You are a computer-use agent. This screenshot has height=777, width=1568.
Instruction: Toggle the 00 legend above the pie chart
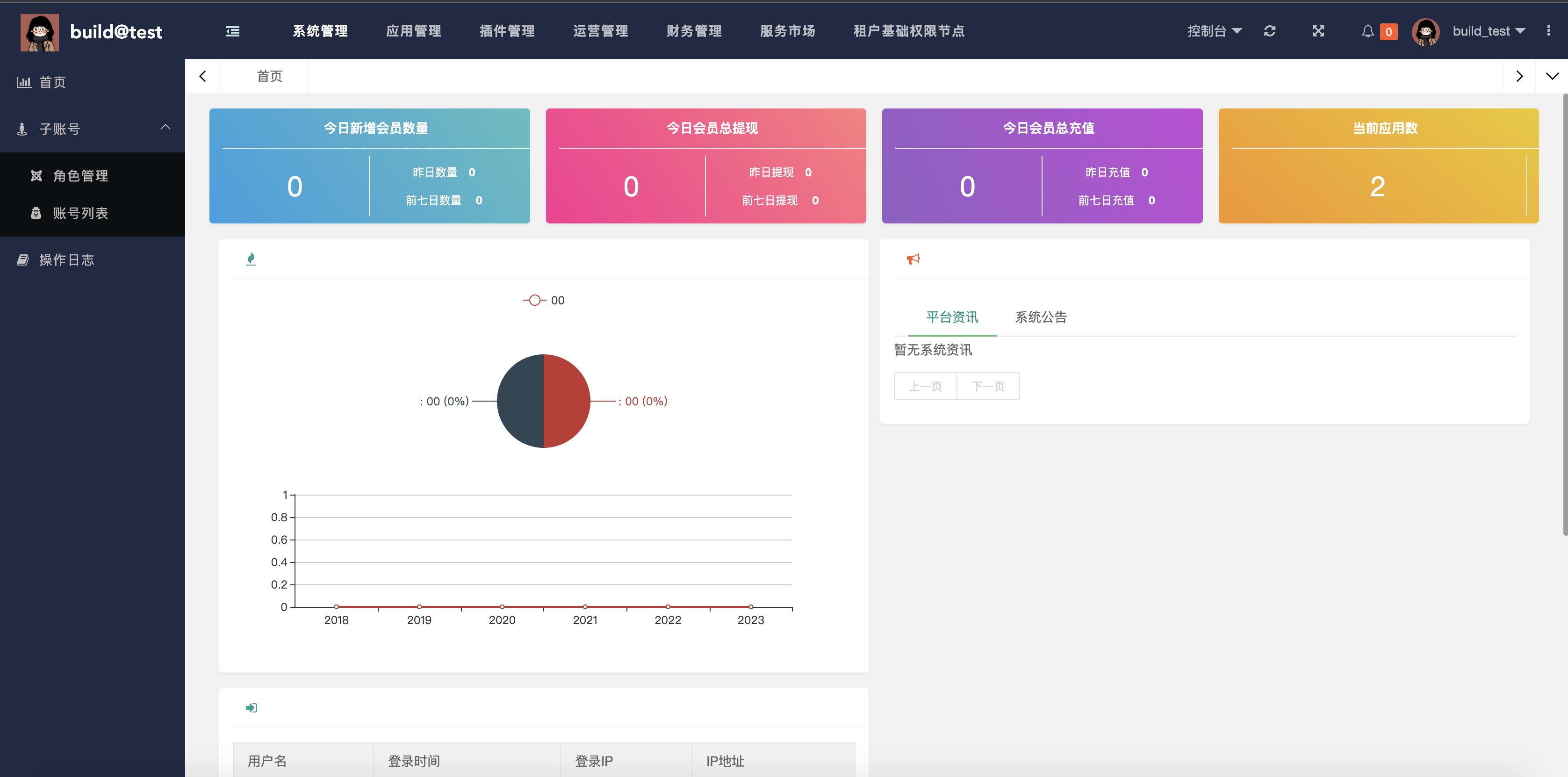(544, 300)
